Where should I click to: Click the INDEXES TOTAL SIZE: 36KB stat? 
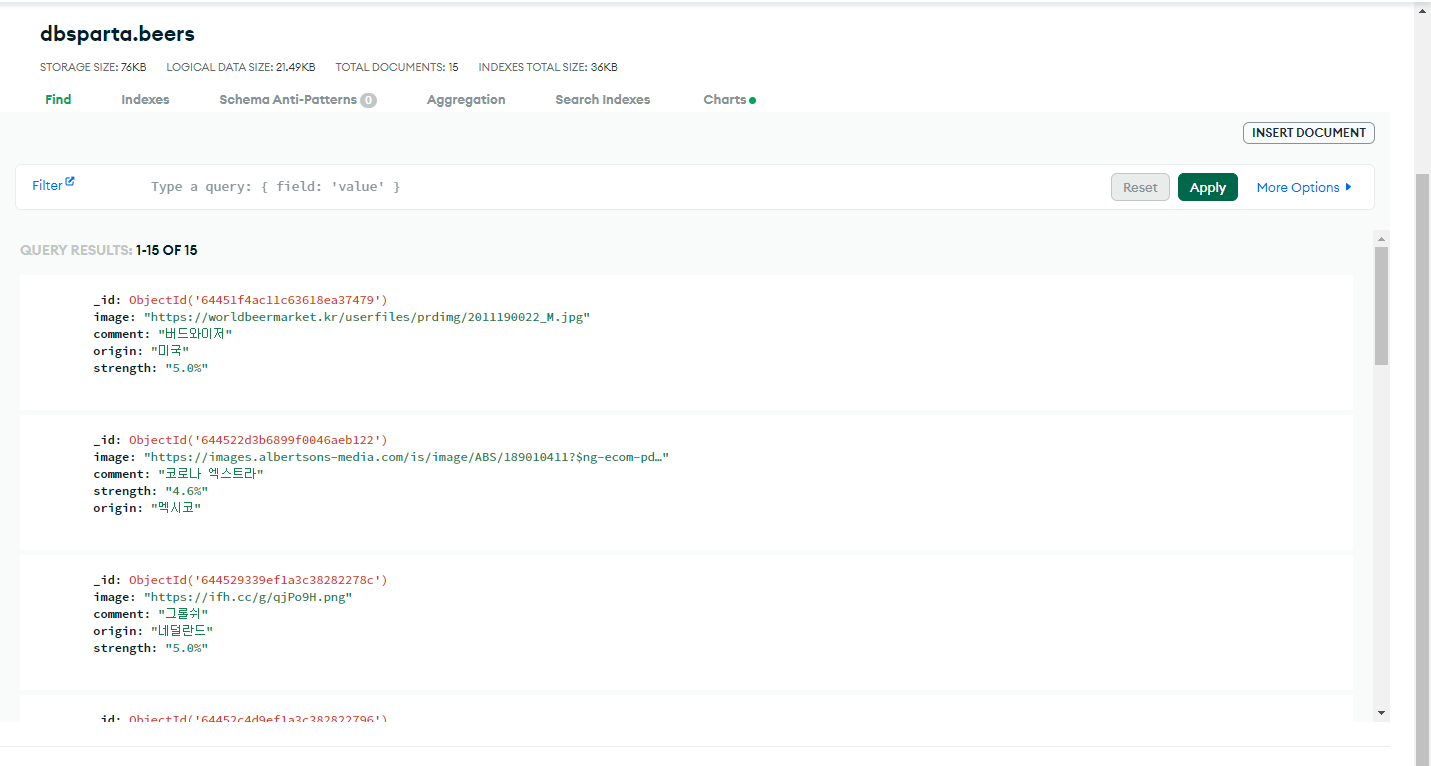(x=548, y=67)
